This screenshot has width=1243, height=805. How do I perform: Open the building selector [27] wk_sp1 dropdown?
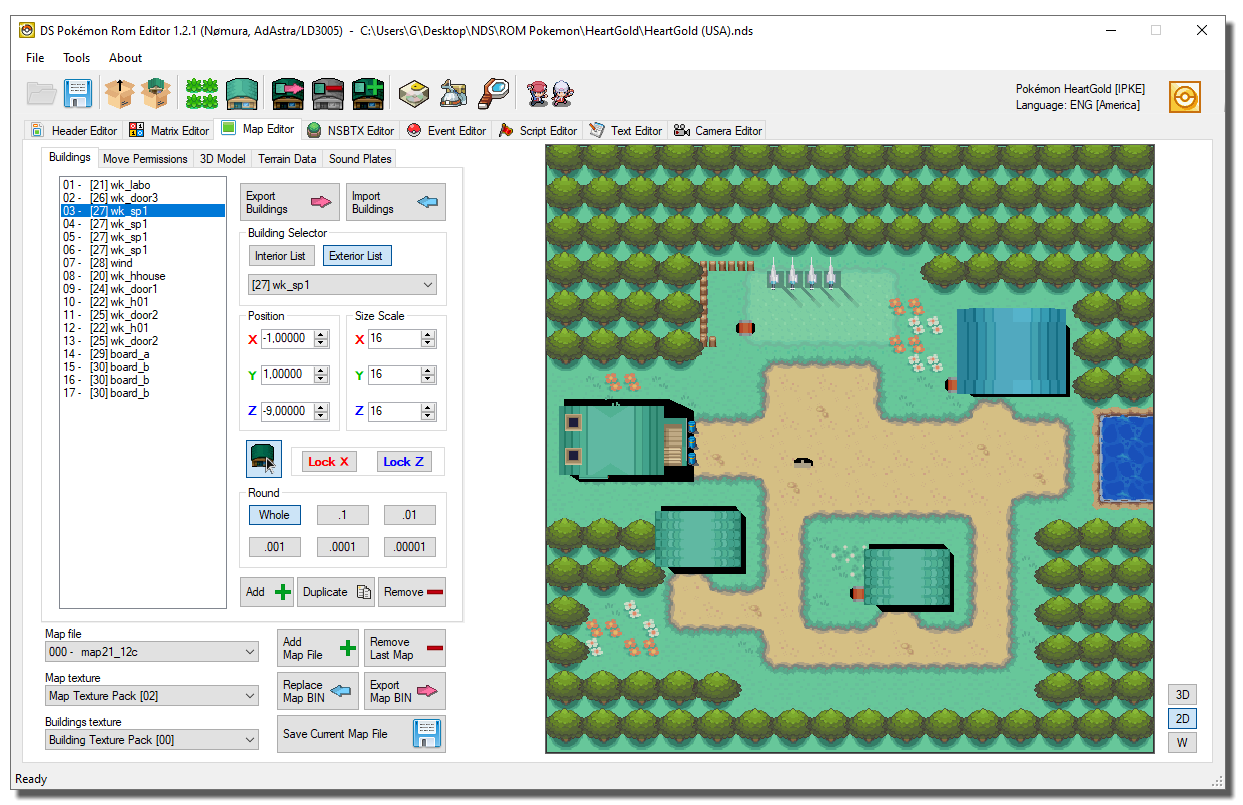(343, 285)
